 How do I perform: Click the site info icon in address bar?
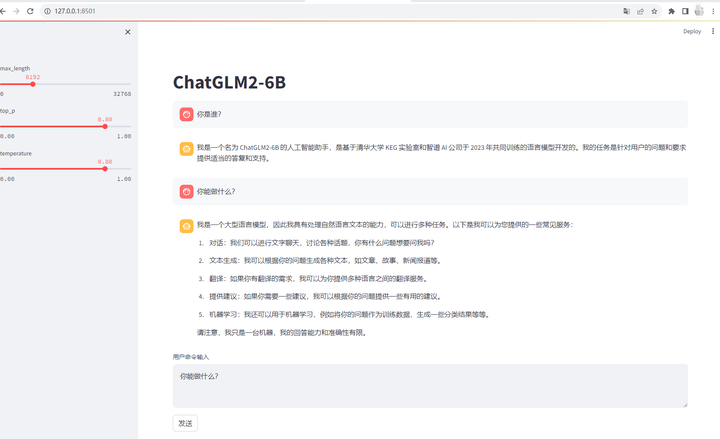(47, 11)
